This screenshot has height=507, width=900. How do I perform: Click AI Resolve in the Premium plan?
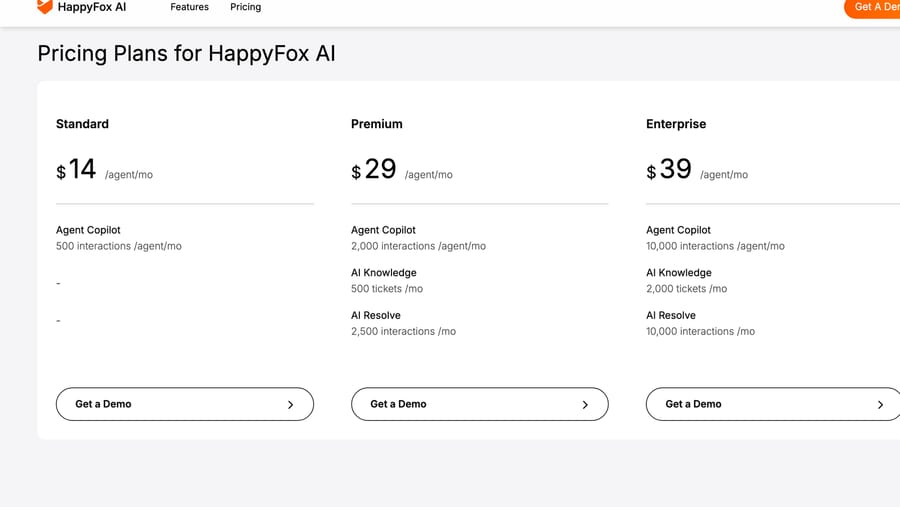click(x=376, y=315)
